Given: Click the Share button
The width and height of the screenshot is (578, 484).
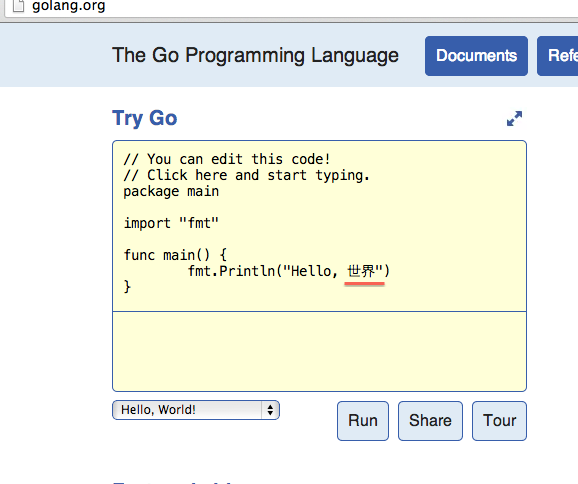Looking at the screenshot, I should point(430,421).
